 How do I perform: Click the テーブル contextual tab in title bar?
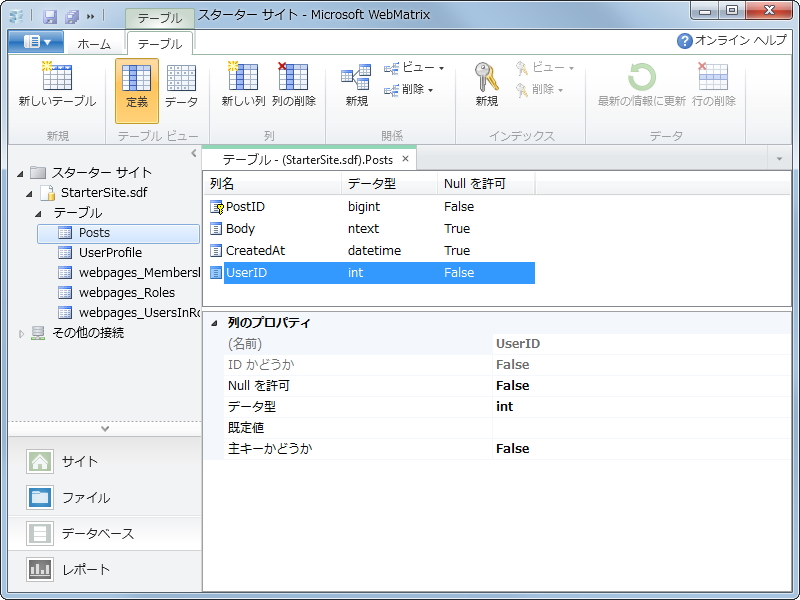pos(159,18)
